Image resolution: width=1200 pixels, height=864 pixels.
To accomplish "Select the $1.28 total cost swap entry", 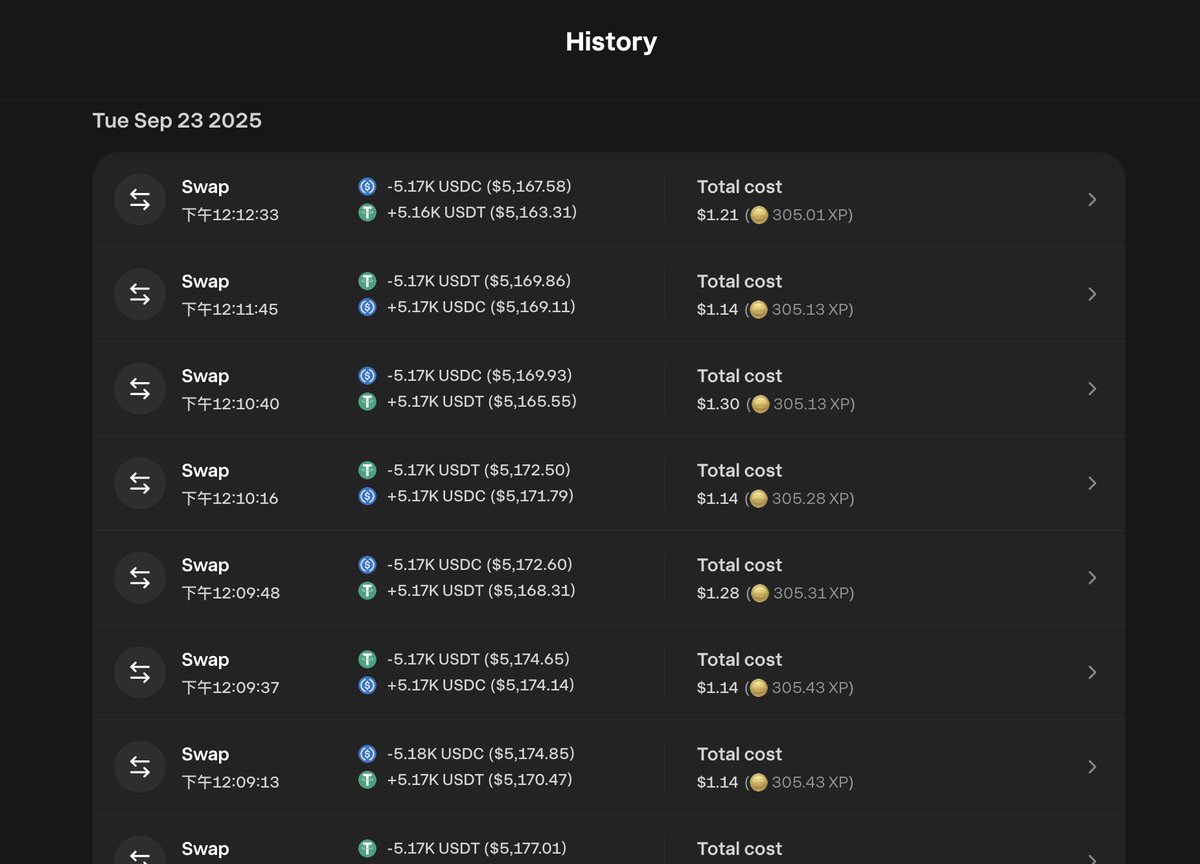I will pyautogui.click(x=717, y=593).
